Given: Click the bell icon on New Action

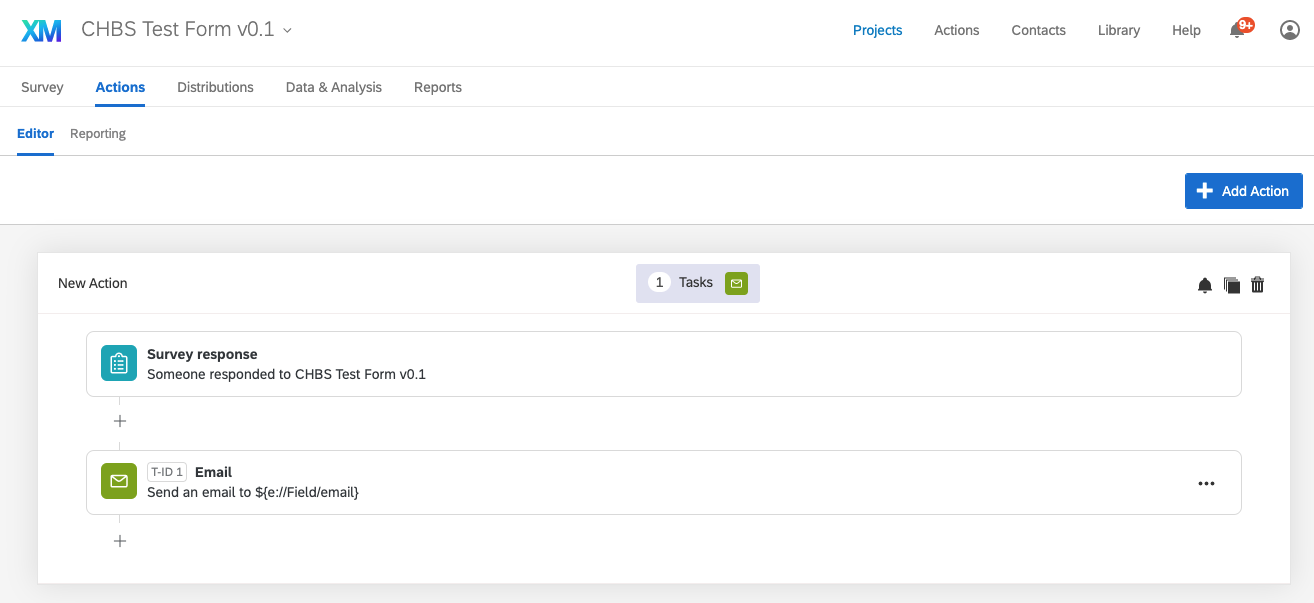Looking at the screenshot, I should pos(1205,285).
